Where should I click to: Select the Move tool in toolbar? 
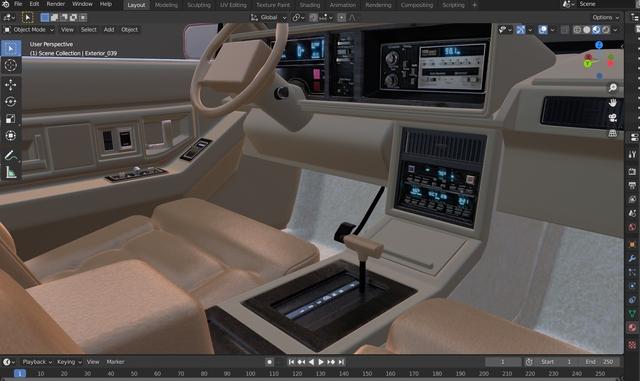point(11,85)
